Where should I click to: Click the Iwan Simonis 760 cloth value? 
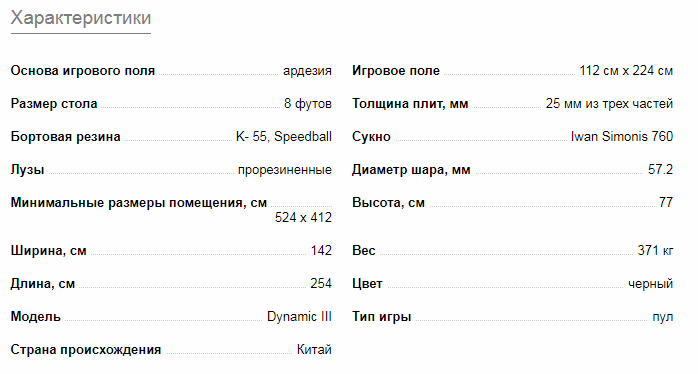[622, 137]
